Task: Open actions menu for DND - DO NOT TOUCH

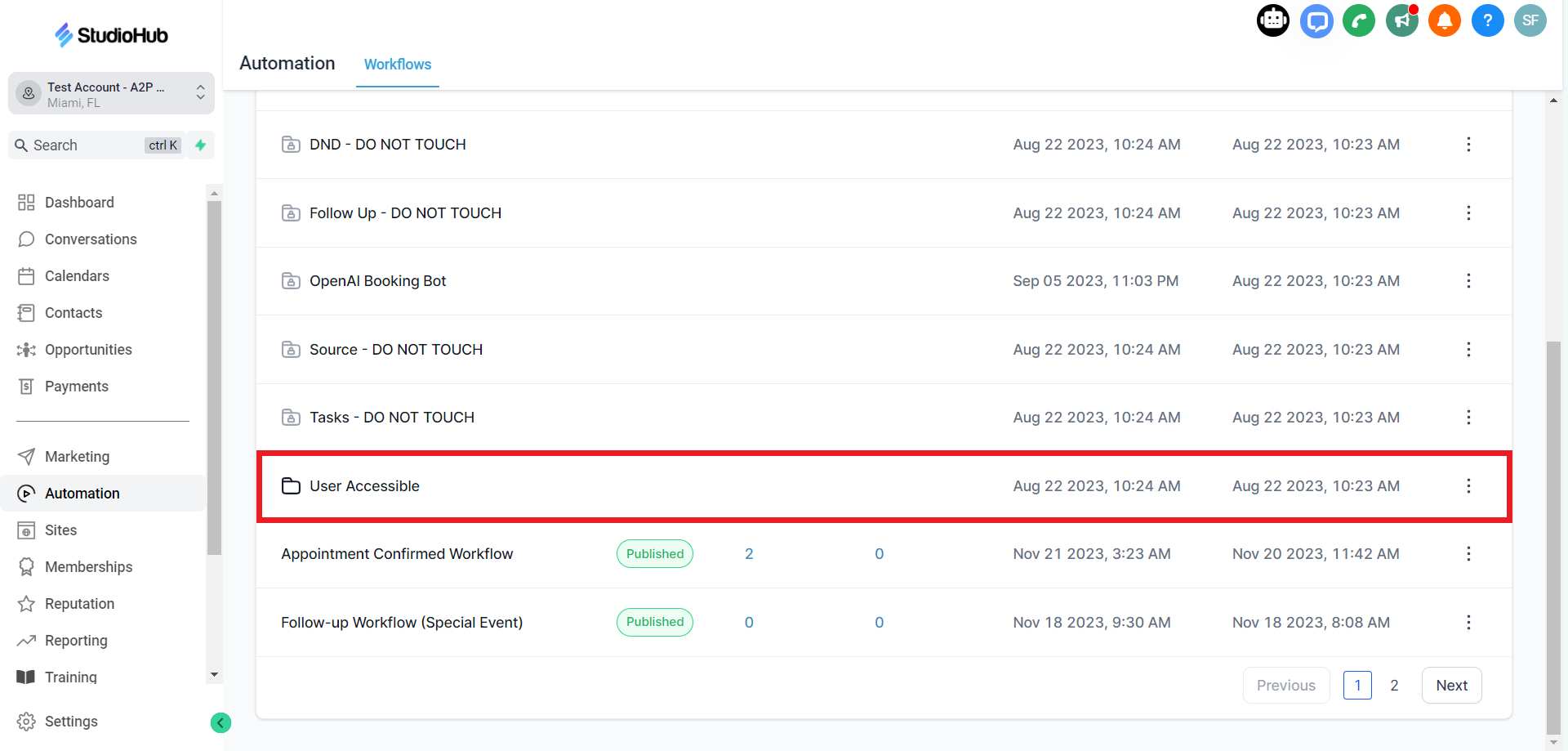Action: [x=1468, y=144]
